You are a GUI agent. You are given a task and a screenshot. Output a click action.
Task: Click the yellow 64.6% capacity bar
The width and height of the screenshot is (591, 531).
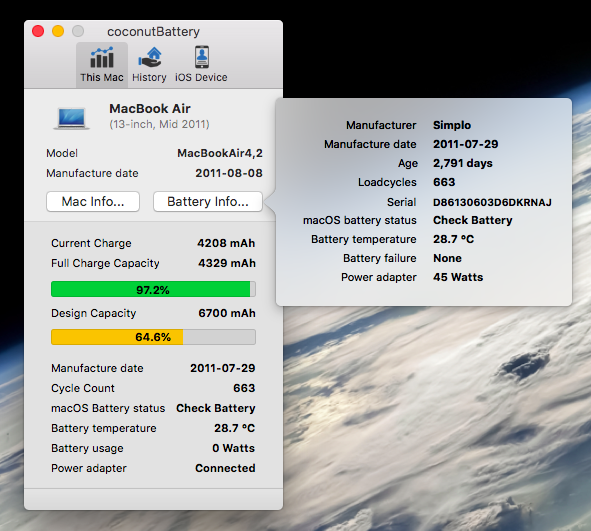(x=153, y=337)
